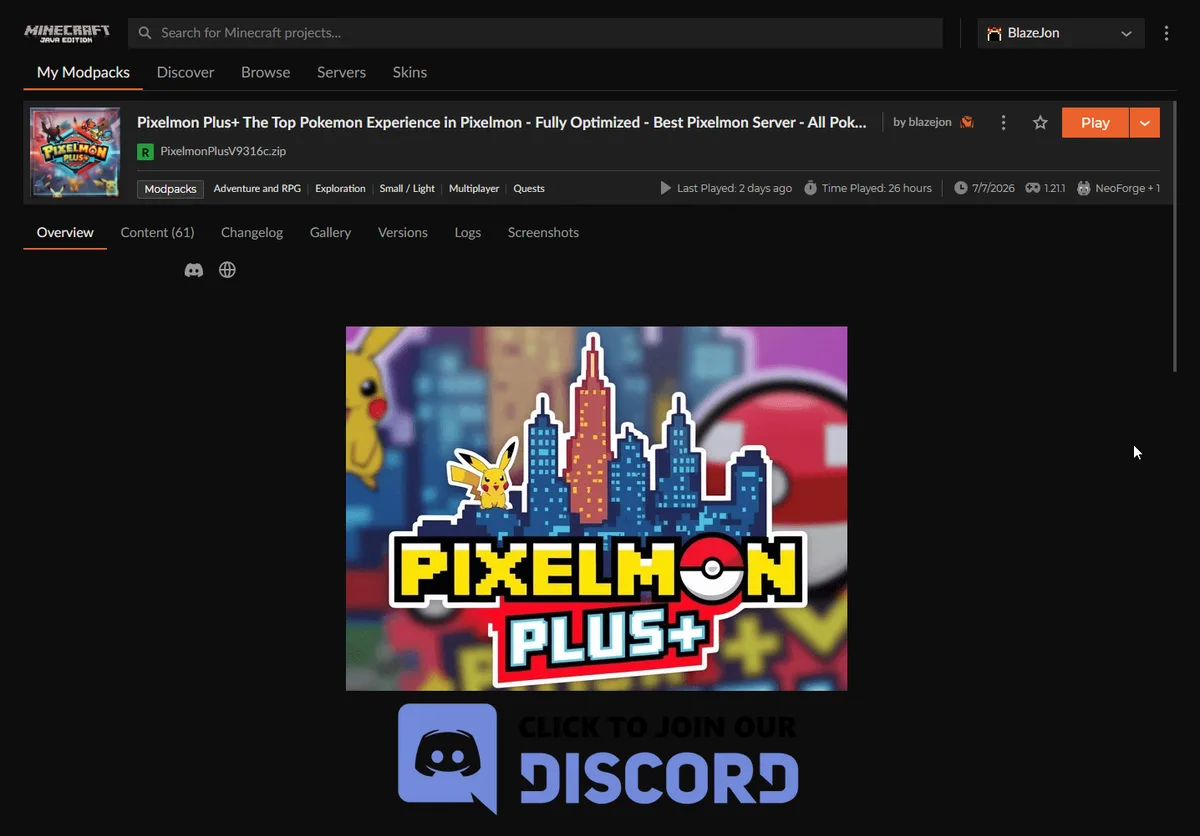The image size is (1200, 836).
Task: Click the 1.21.1 version text
Action: point(1055,188)
